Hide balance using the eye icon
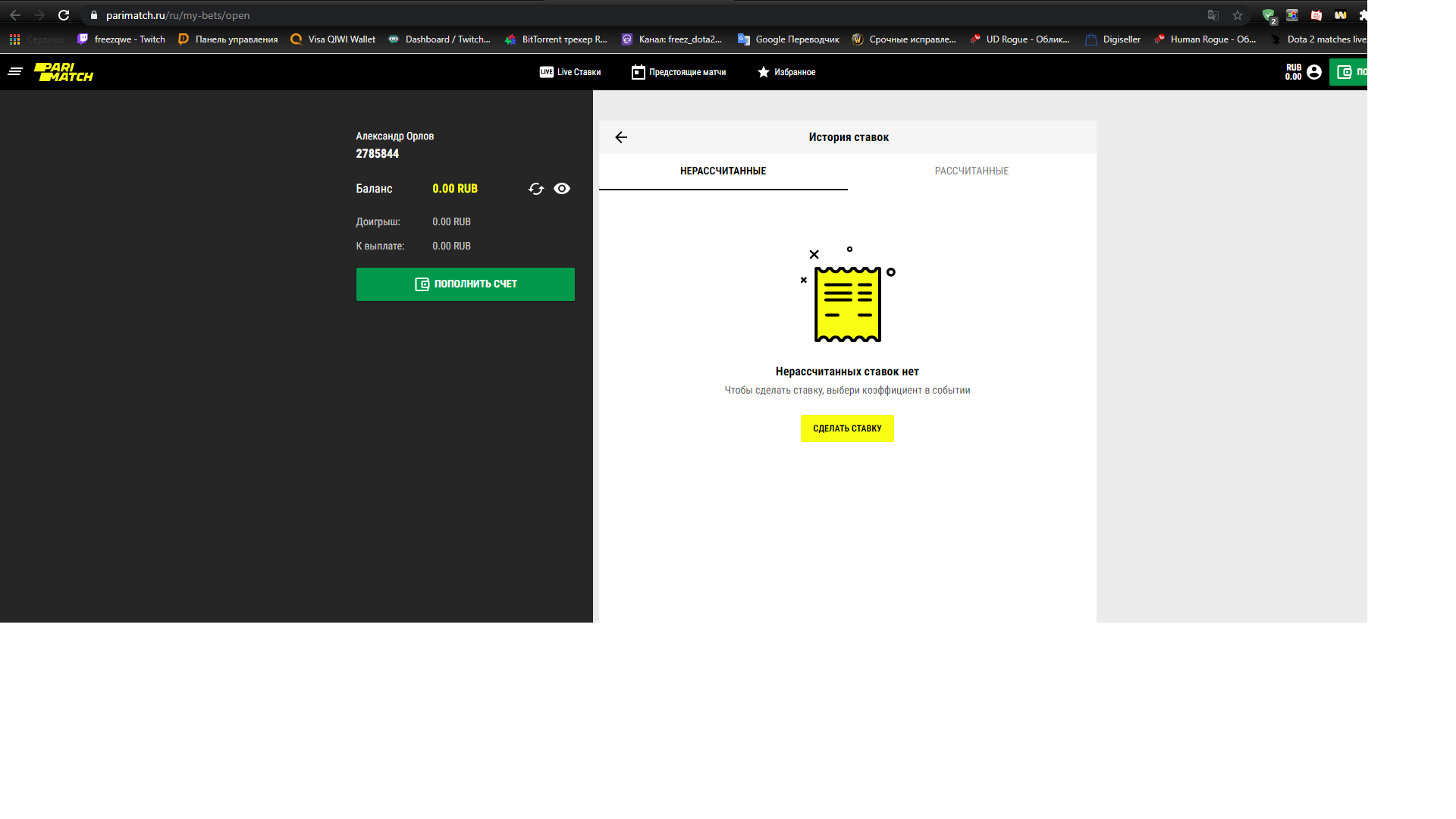This screenshot has width=1456, height=819. pos(562,189)
